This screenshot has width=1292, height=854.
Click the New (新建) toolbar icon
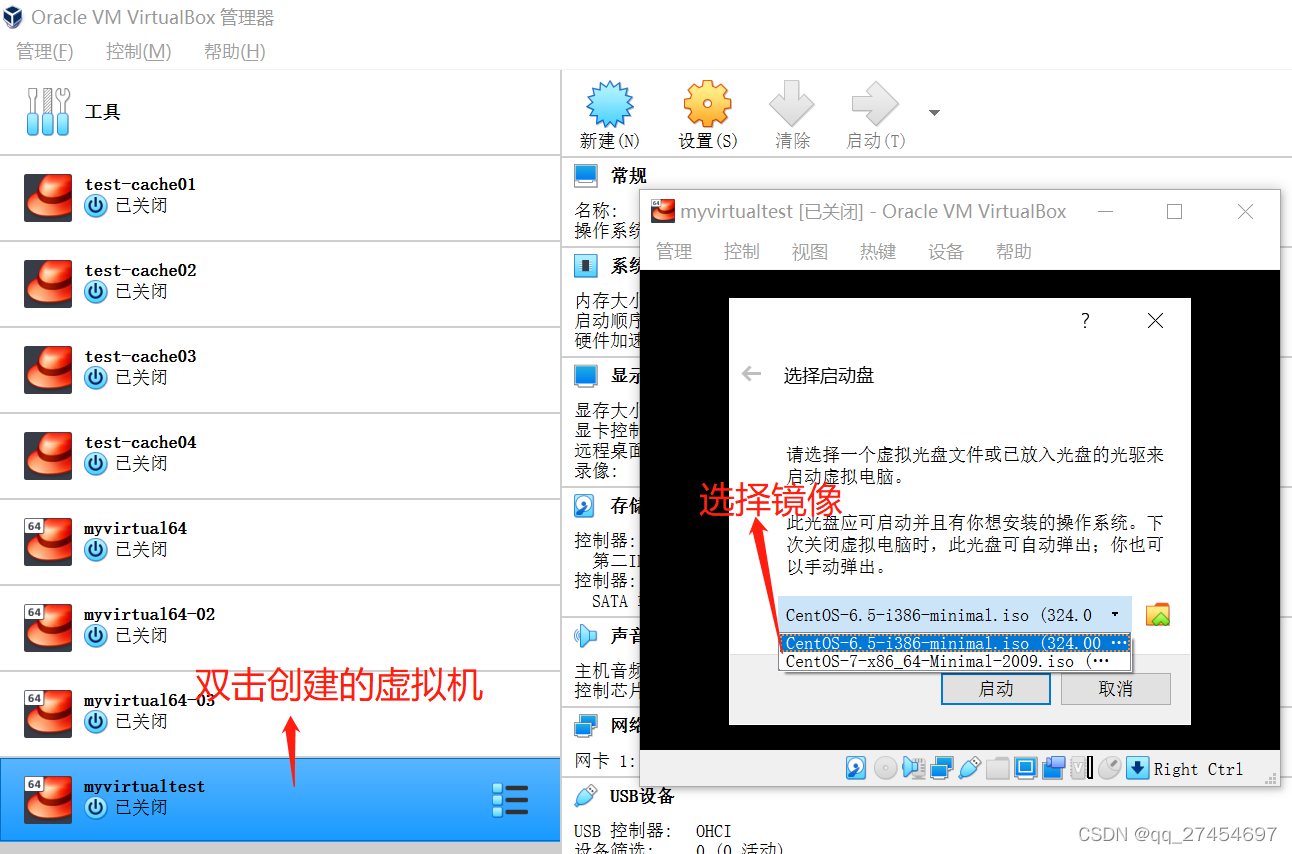point(609,104)
